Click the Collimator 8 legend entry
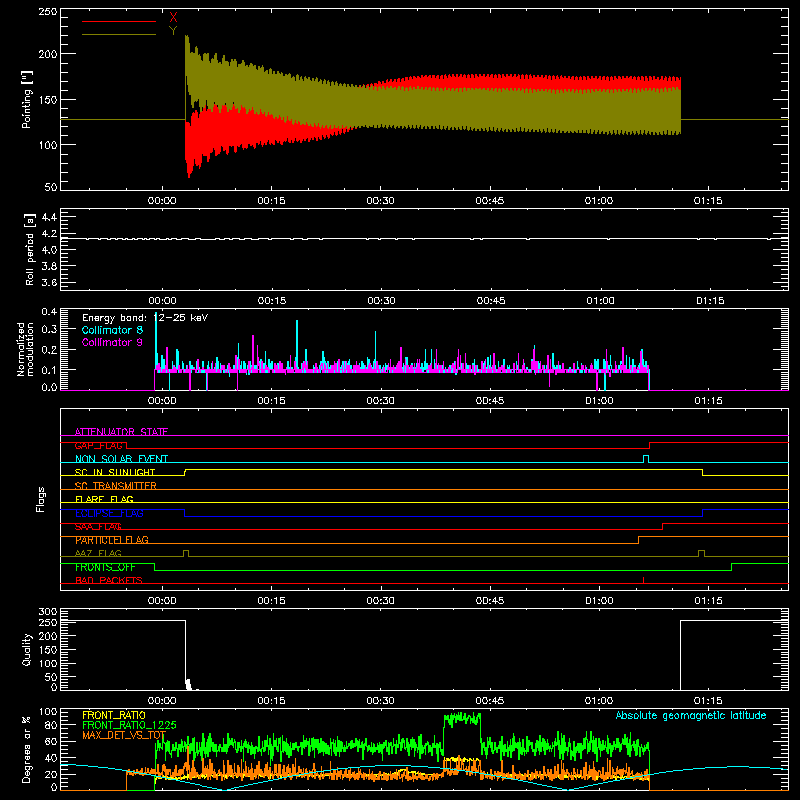The width and height of the screenshot is (800, 800). click(x=112, y=330)
